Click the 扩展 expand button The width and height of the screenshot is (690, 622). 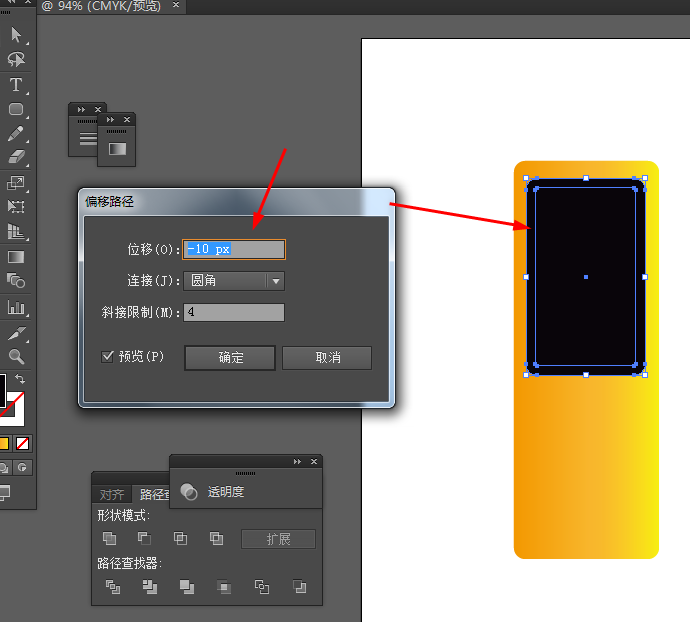(278, 539)
